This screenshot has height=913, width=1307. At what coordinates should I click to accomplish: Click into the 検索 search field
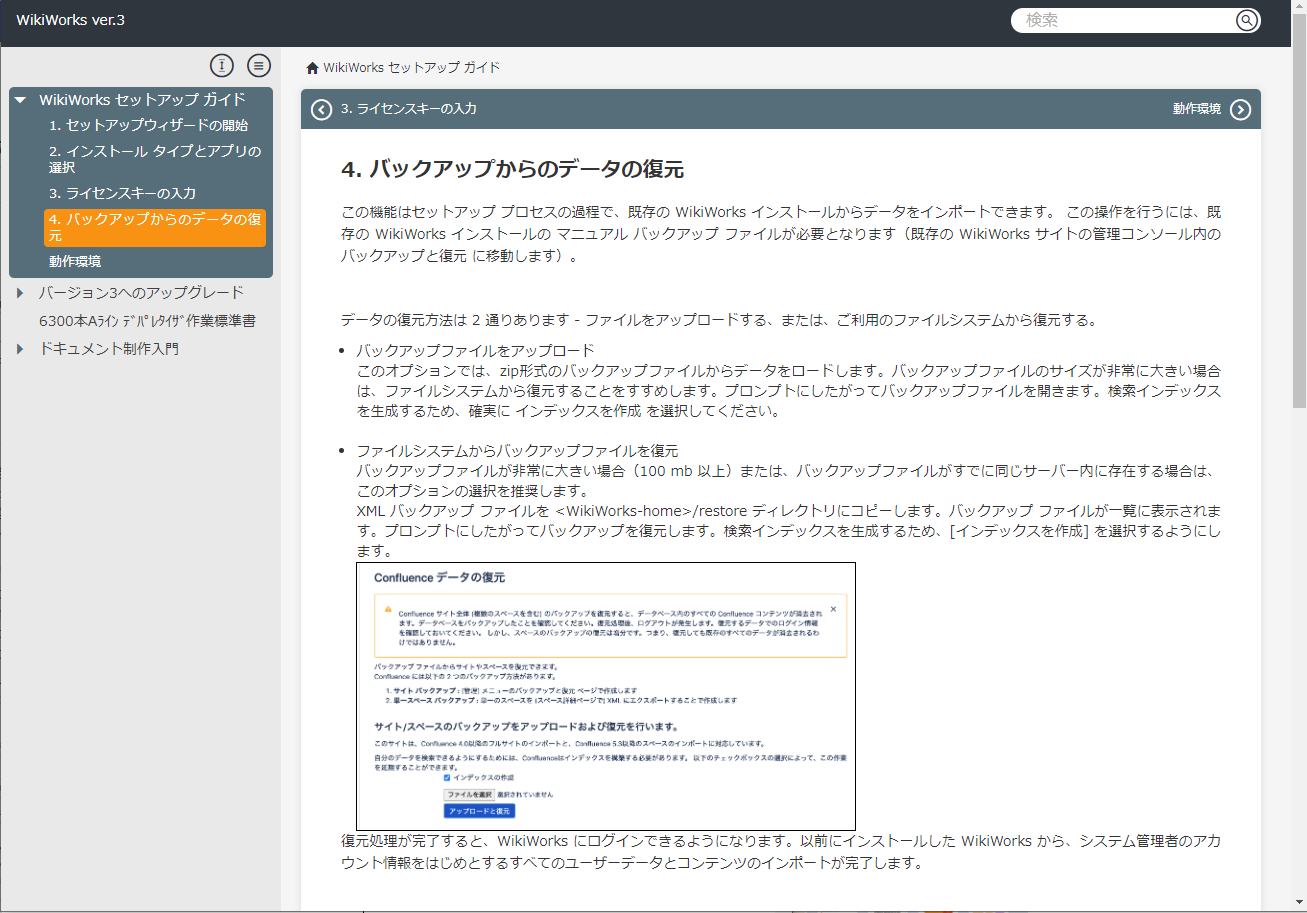point(1125,20)
